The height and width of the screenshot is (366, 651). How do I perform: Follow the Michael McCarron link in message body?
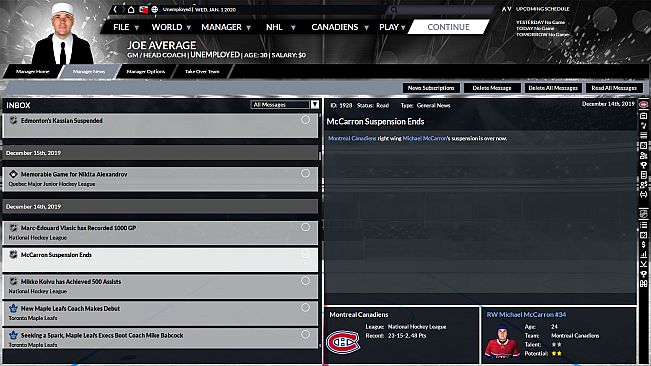click(x=425, y=138)
